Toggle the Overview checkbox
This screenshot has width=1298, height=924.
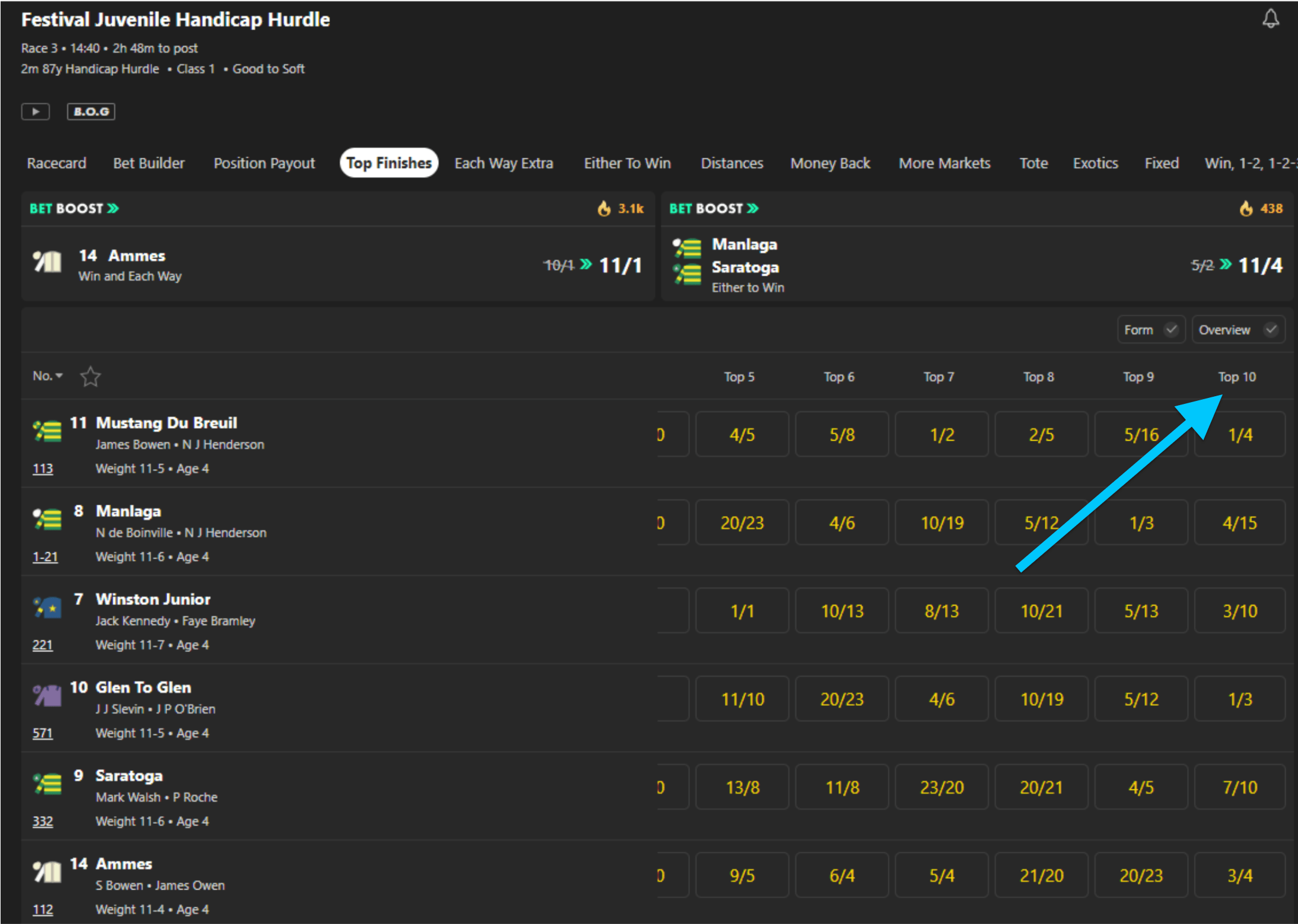1270,330
